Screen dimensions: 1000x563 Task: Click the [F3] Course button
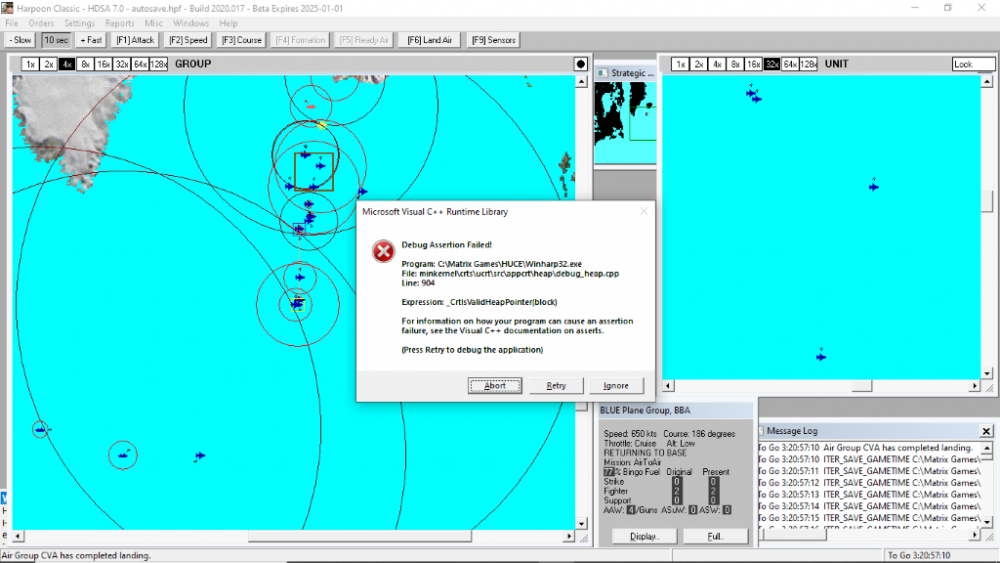[242, 40]
